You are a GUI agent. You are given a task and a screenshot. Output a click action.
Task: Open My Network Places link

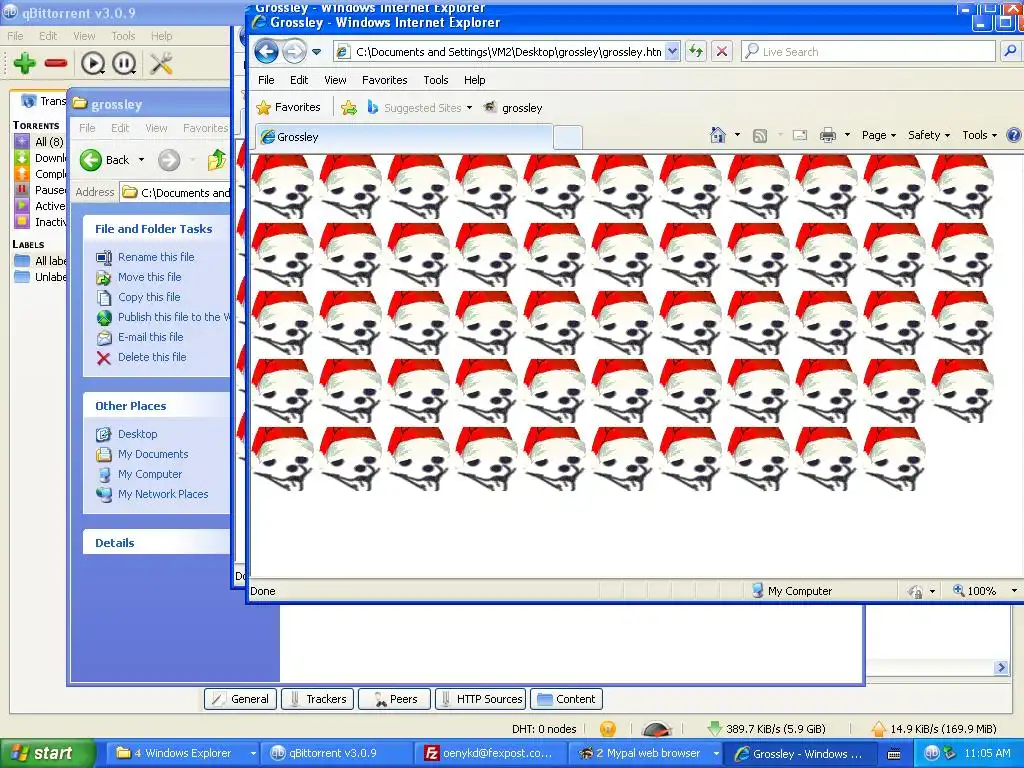[x=163, y=494]
